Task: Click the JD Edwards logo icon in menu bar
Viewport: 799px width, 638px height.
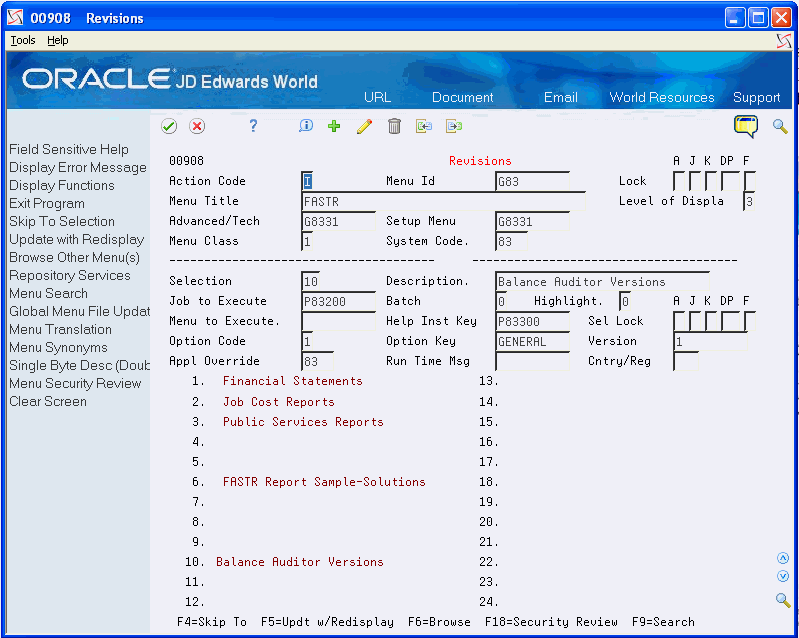Action: tap(784, 40)
